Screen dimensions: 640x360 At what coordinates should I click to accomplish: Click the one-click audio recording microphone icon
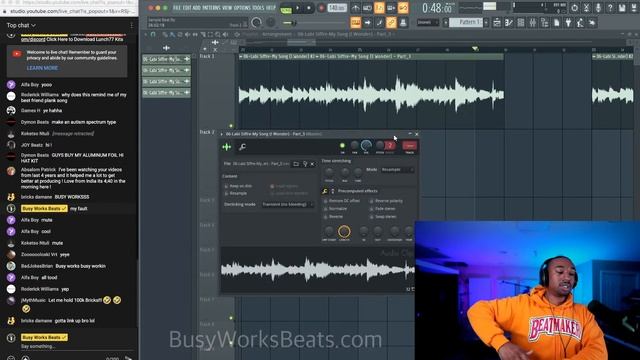coord(598,8)
